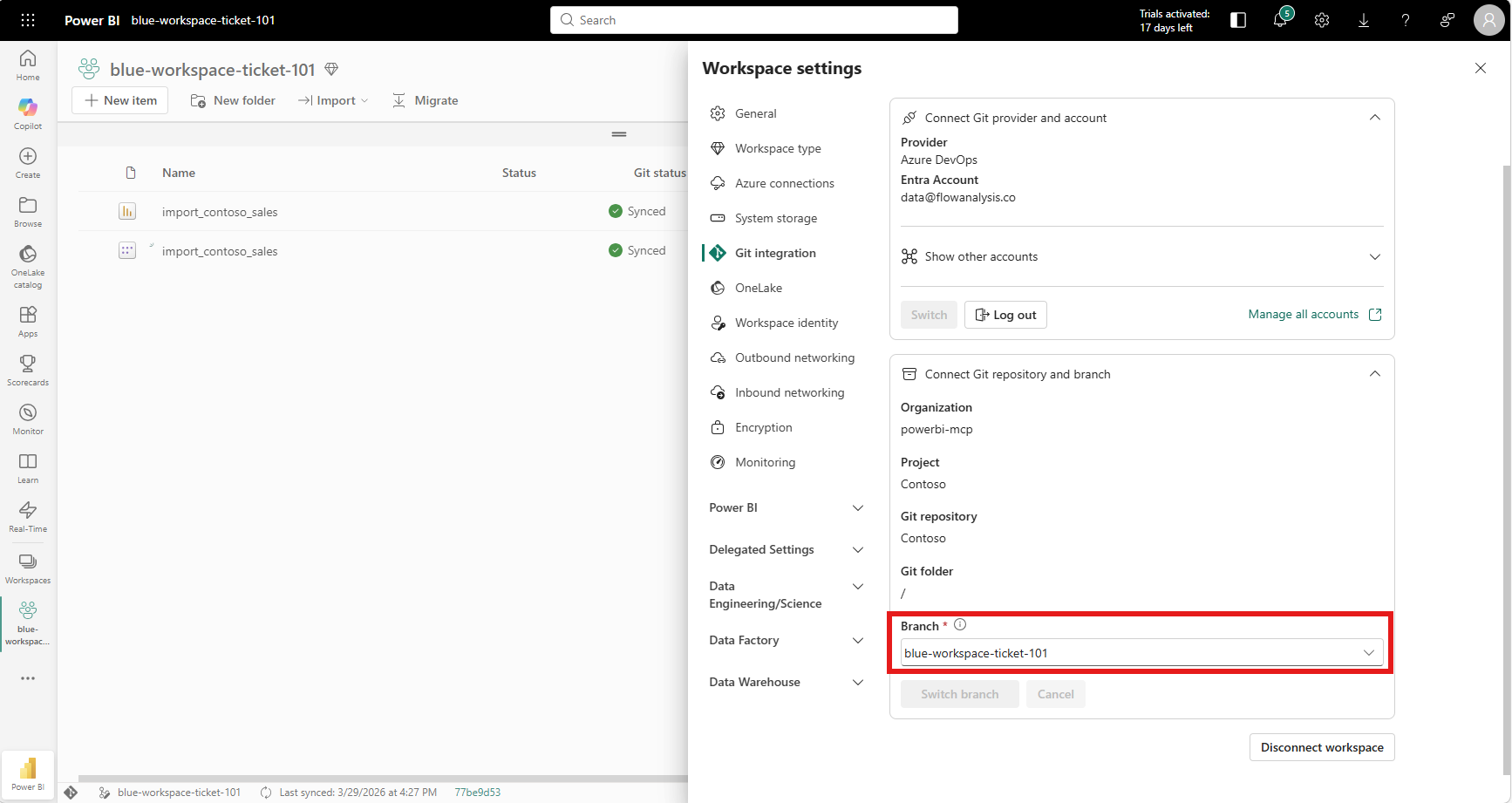
Task: Open the Create icon in the sidebar
Action: [x=28, y=163]
